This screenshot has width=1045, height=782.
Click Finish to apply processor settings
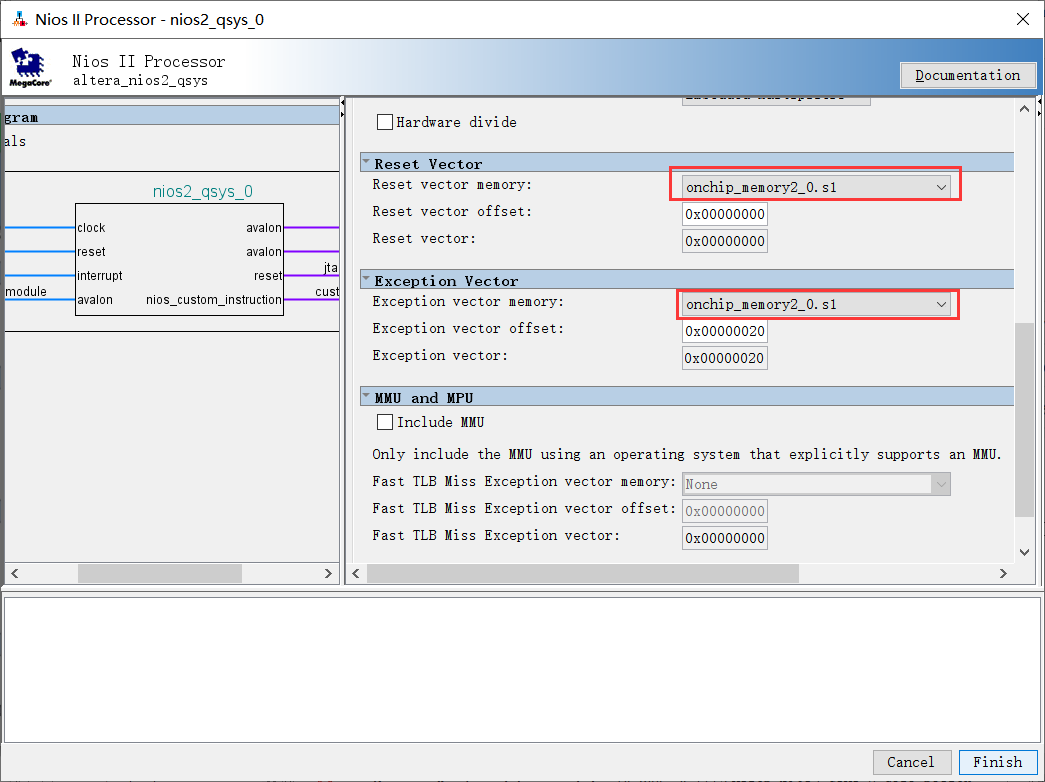(997, 762)
